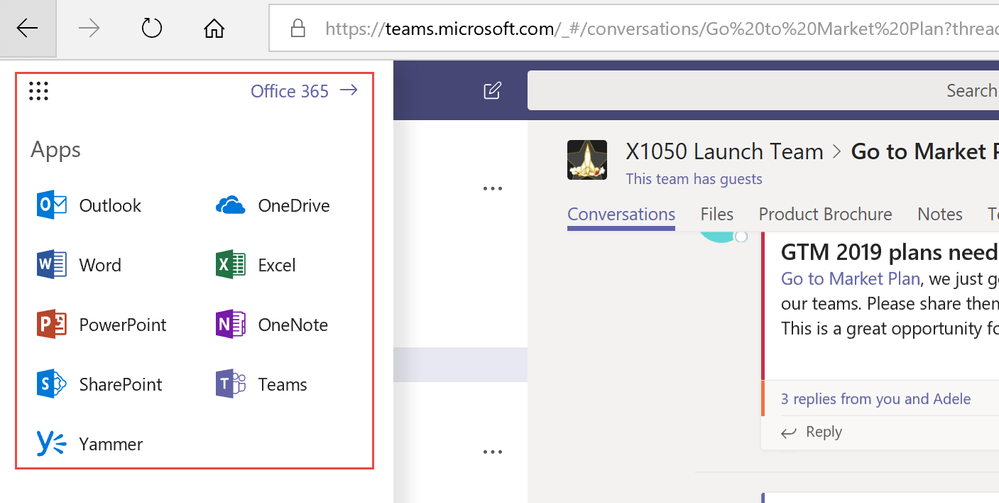Start a new chat with the compose icon
The height and width of the screenshot is (503, 999).
[492, 91]
